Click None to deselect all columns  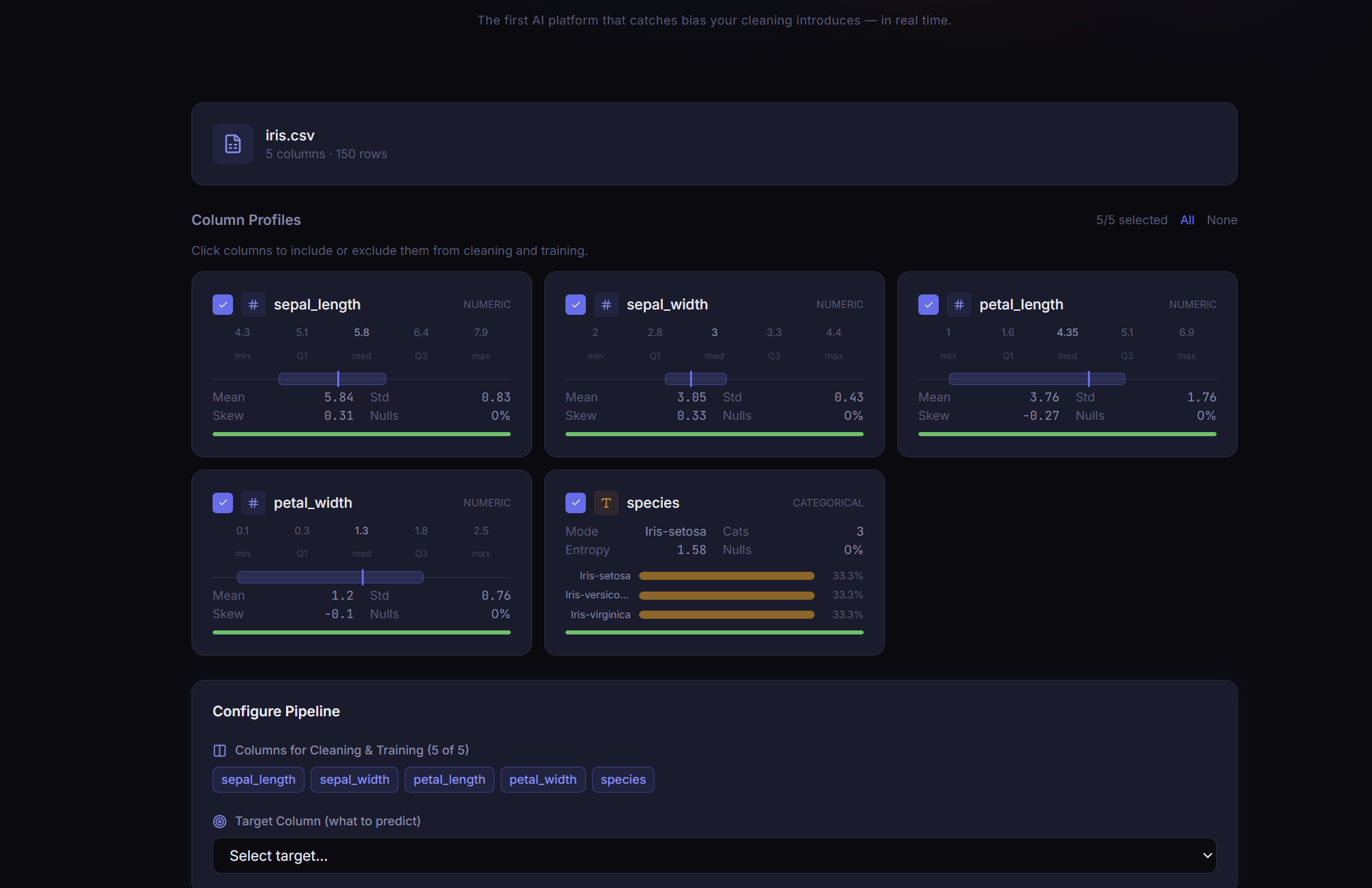(1221, 220)
